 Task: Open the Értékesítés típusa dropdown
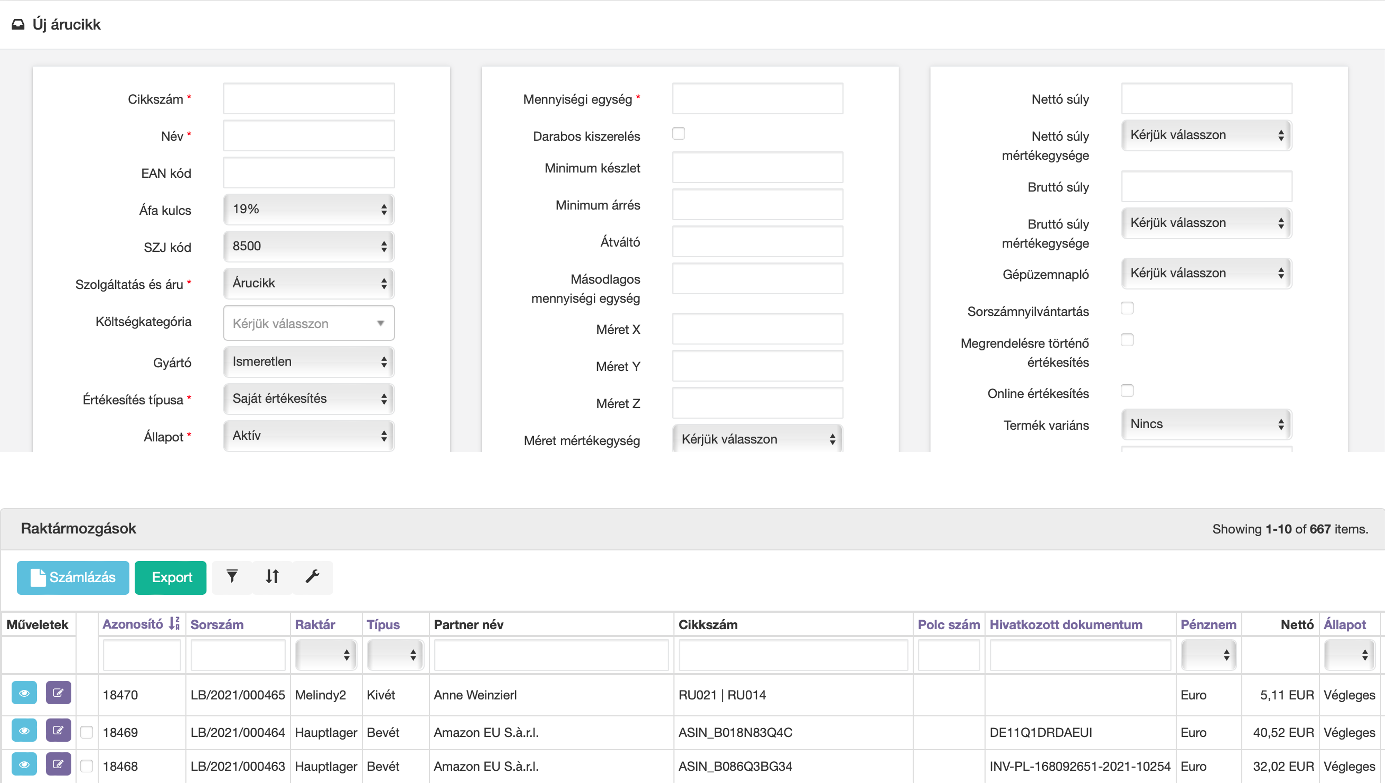pos(309,398)
